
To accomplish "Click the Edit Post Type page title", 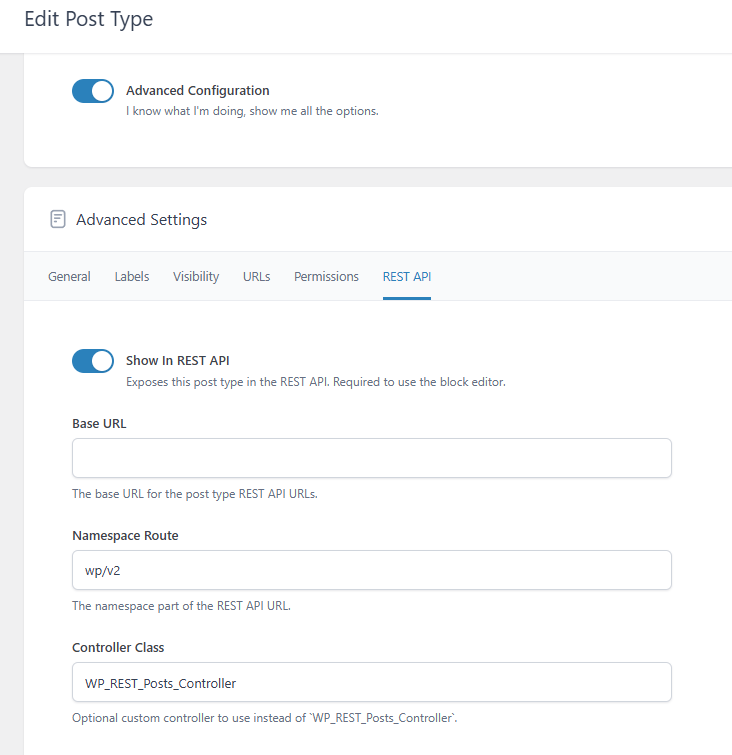I will click(x=89, y=19).
